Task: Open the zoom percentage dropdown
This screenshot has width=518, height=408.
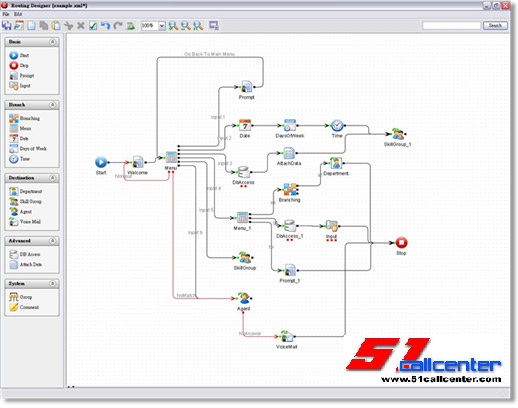Action: point(162,26)
